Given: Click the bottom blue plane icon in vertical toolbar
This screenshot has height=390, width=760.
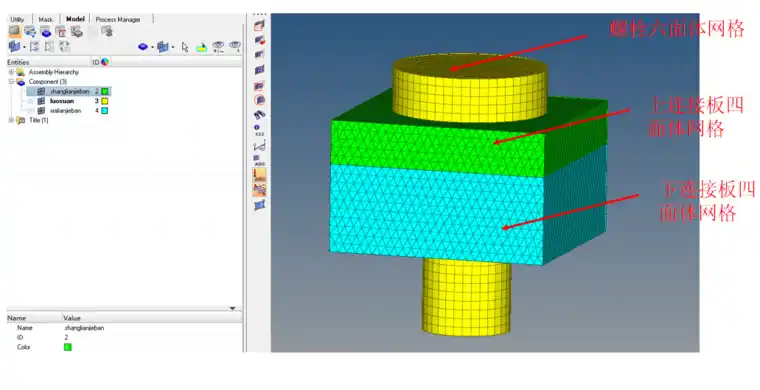Looking at the screenshot, I should (x=260, y=205).
